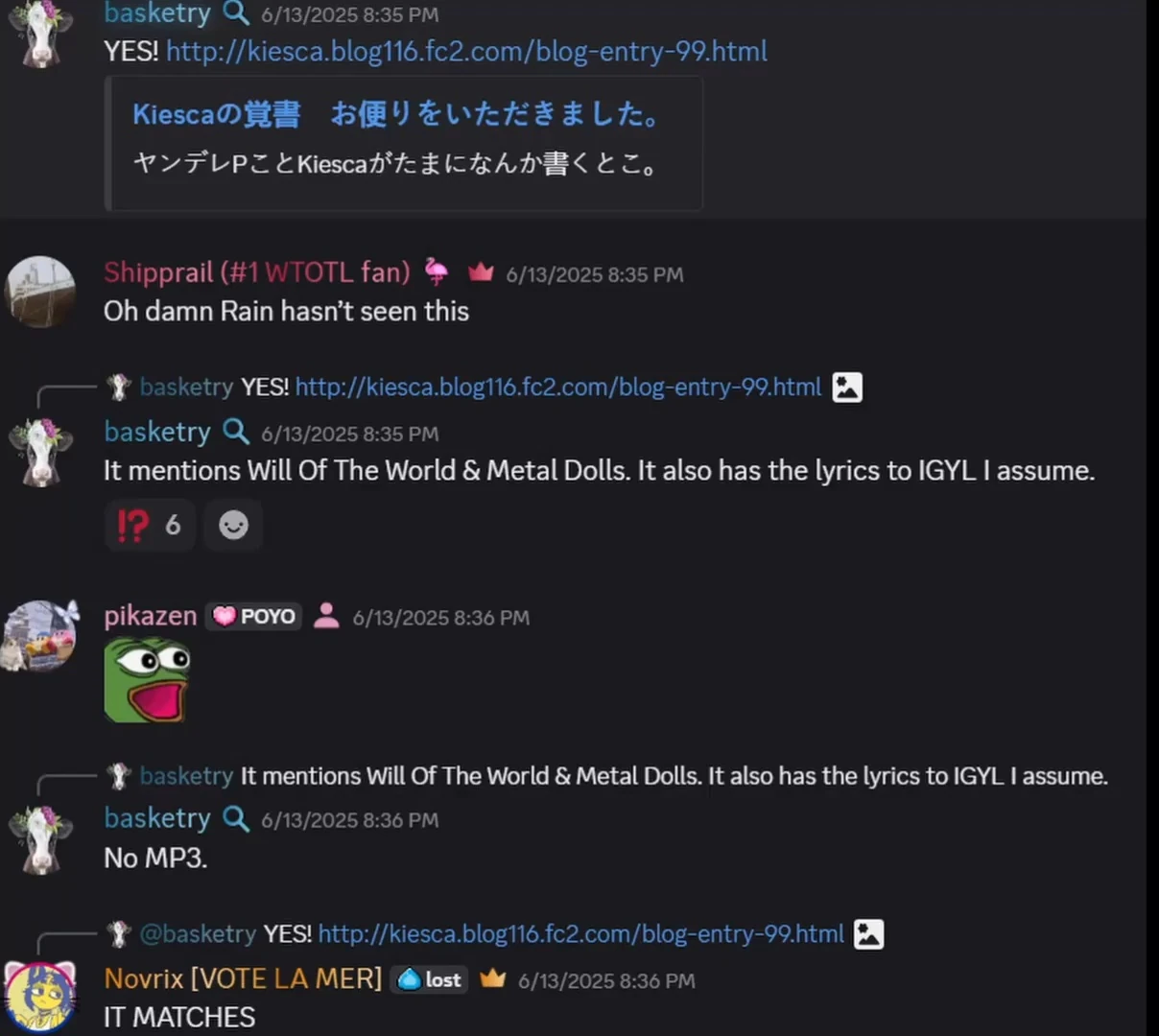Open the pog frog emoji image
Image resolution: width=1159 pixels, height=1036 pixels.
click(147, 680)
